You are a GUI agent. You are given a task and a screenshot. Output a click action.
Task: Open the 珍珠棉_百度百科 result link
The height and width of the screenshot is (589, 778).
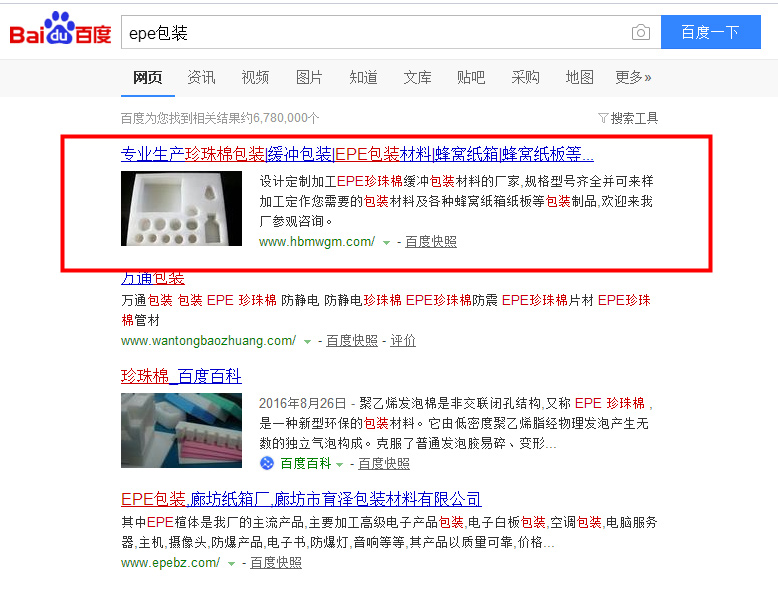[x=181, y=376]
